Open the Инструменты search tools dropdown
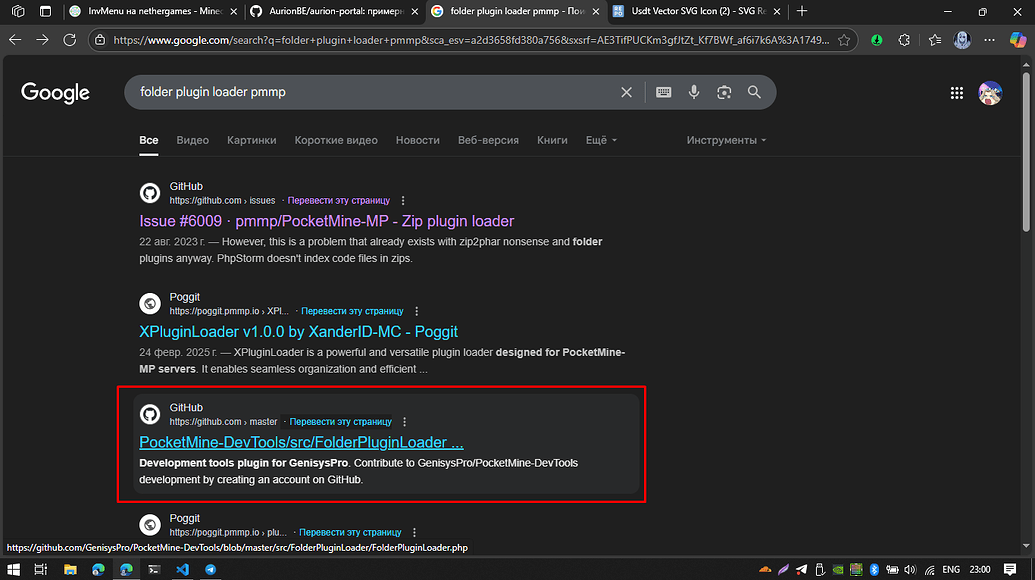The height and width of the screenshot is (580, 1035). click(726, 140)
